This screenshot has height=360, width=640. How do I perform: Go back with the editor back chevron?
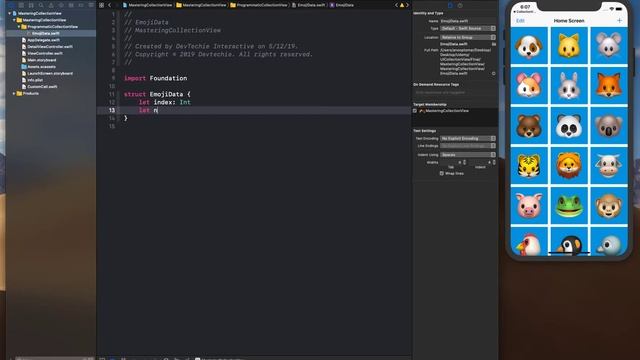109,5
